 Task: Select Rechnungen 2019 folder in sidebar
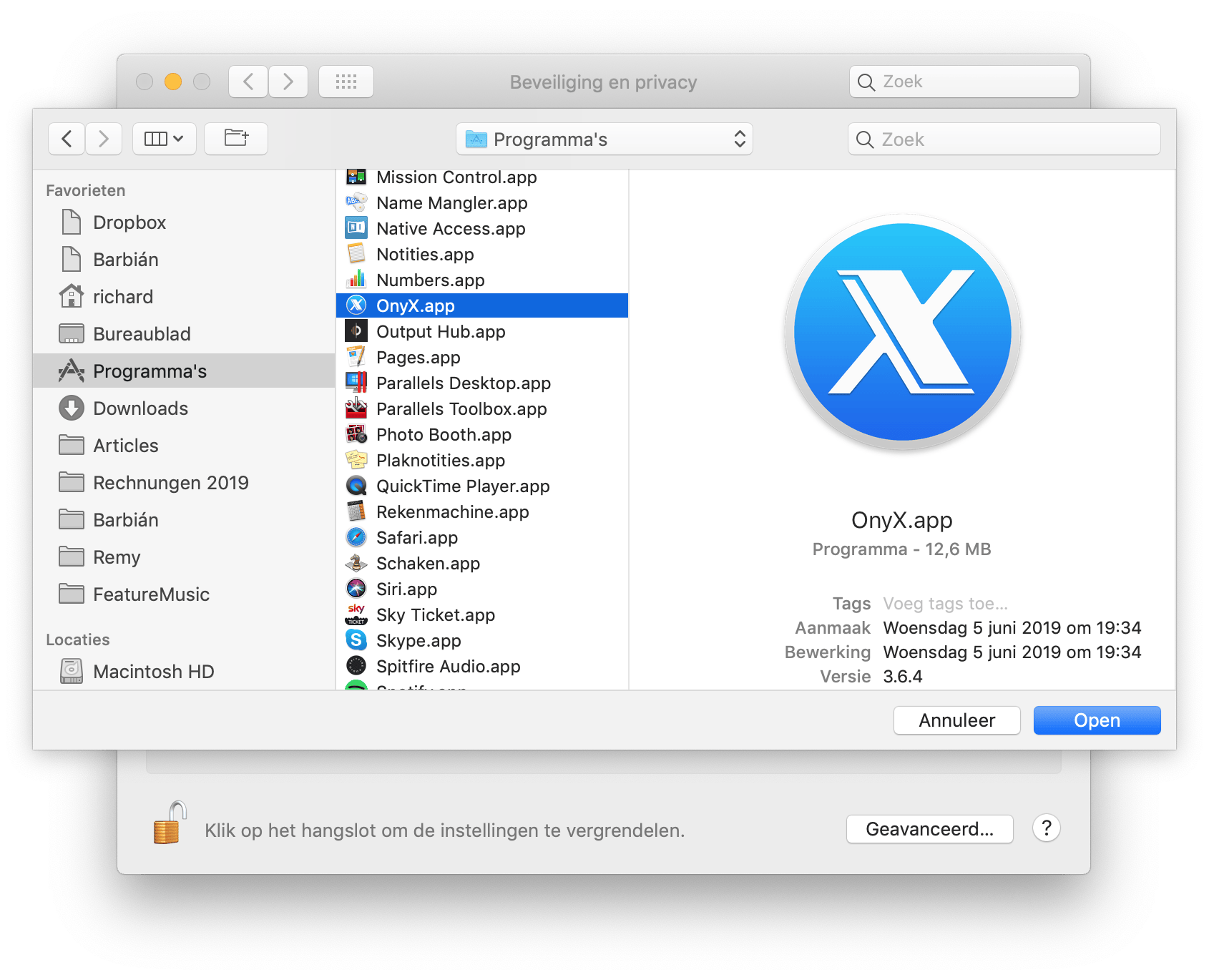coord(184,483)
